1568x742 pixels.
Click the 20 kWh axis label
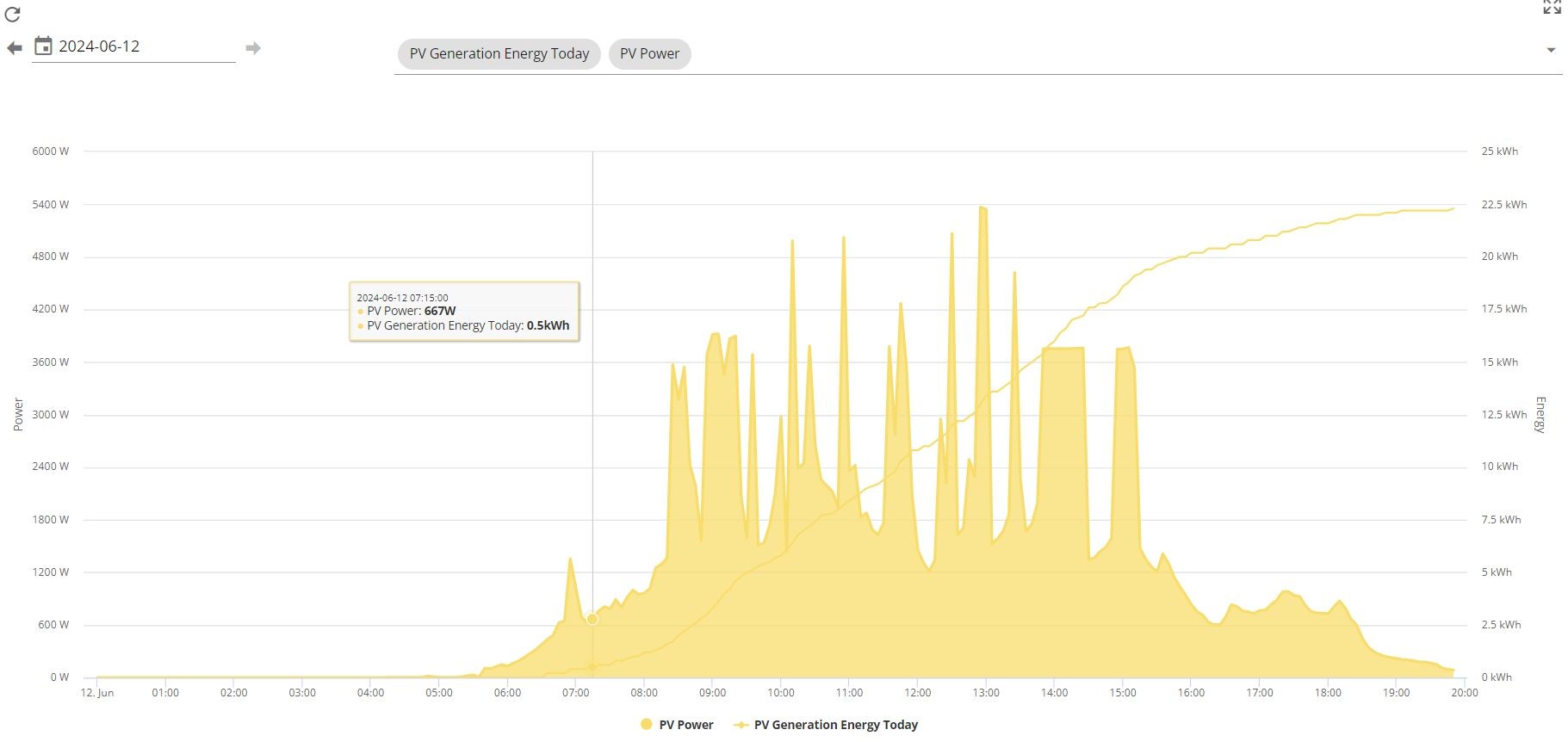1500,257
